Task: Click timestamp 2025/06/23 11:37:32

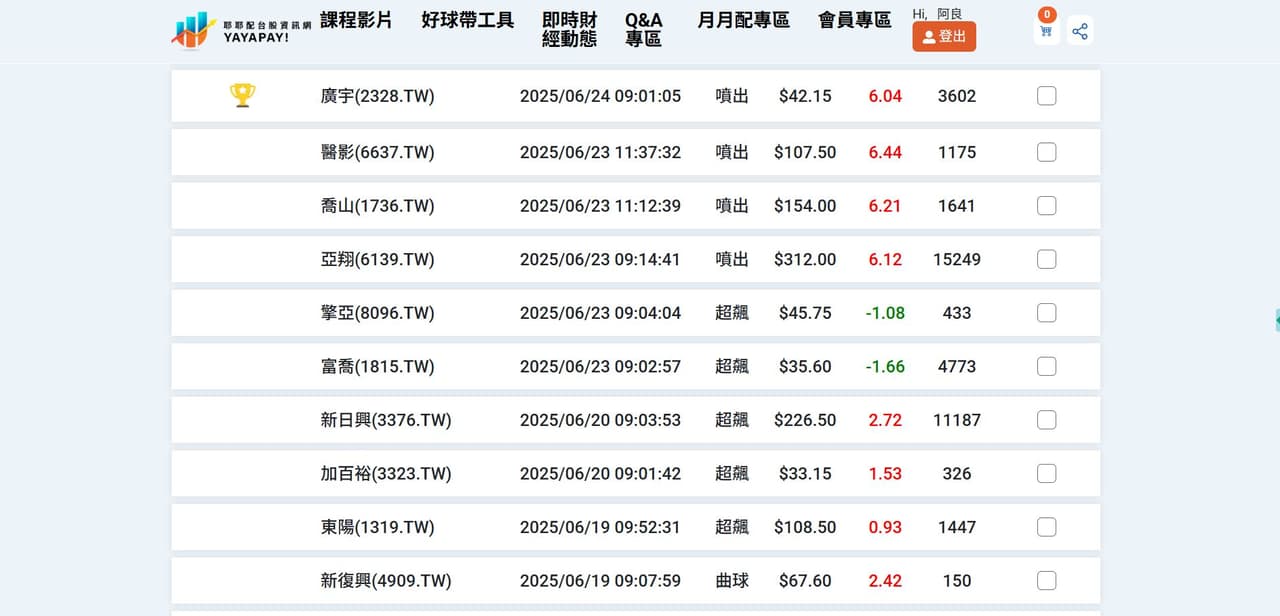Action: click(x=600, y=152)
